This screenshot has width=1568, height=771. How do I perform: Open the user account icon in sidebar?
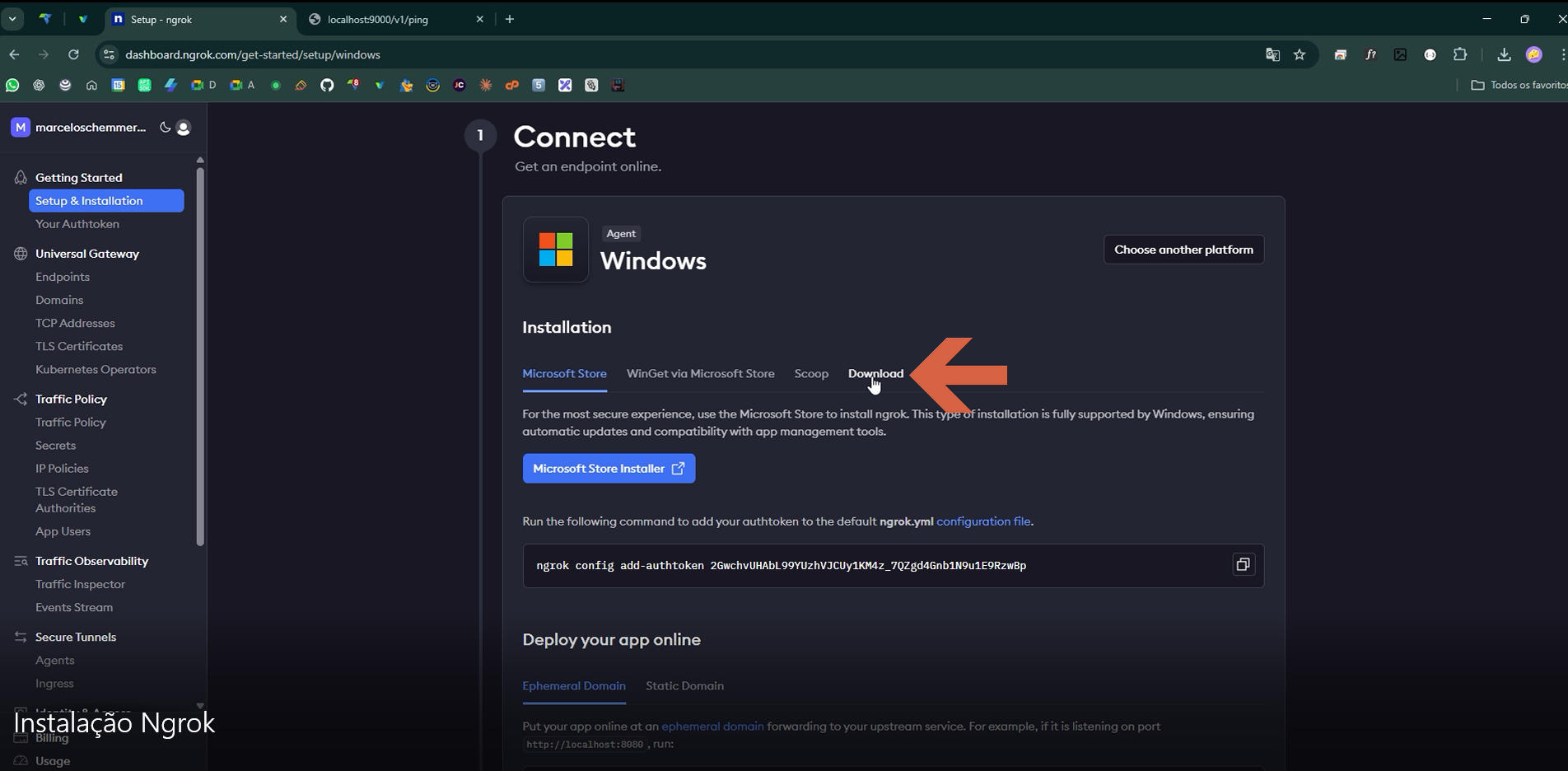pyautogui.click(x=184, y=128)
